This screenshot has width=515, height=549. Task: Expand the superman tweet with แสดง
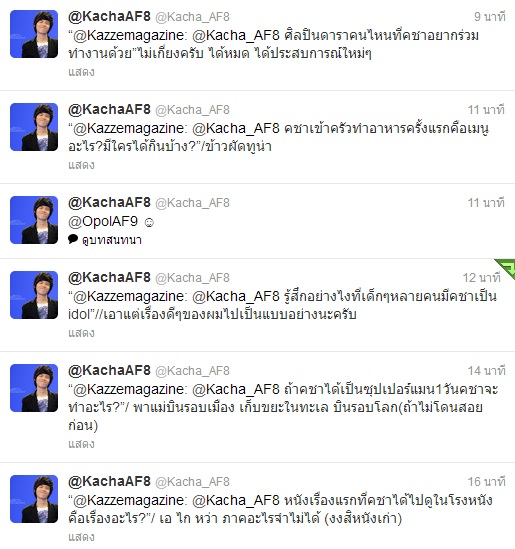[x=81, y=444]
